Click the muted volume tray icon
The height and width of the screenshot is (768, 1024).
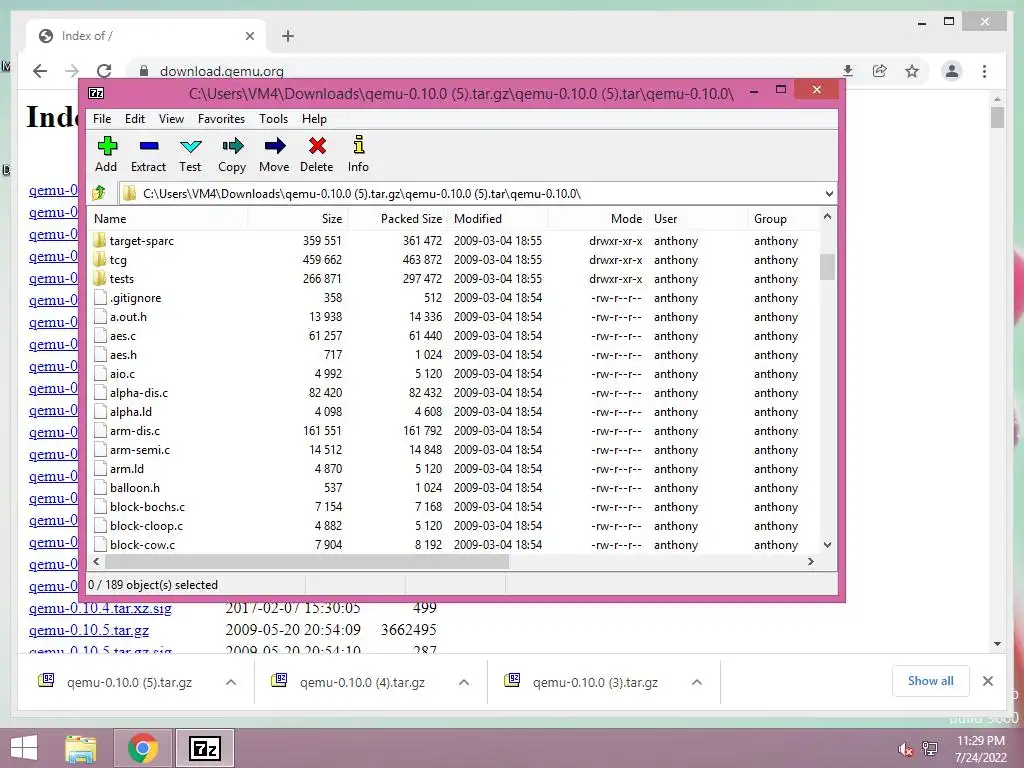click(x=905, y=749)
